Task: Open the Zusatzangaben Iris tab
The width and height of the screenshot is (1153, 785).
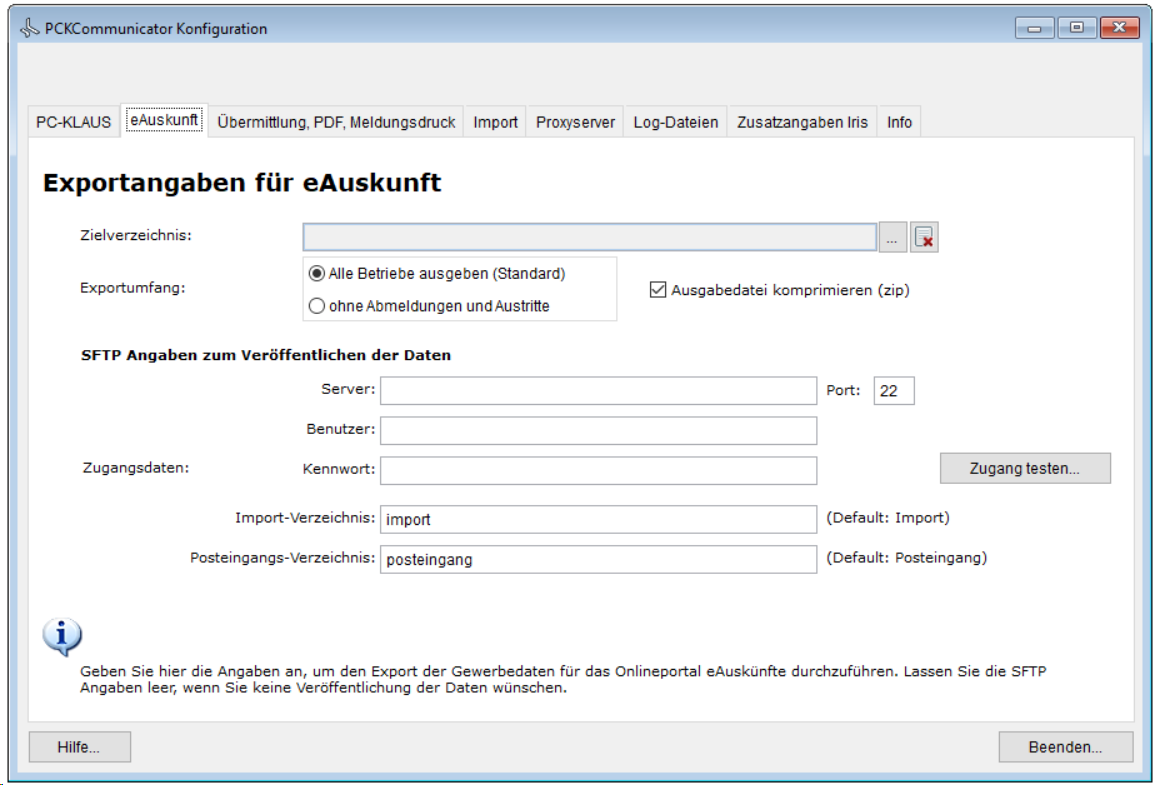Action: click(x=802, y=122)
